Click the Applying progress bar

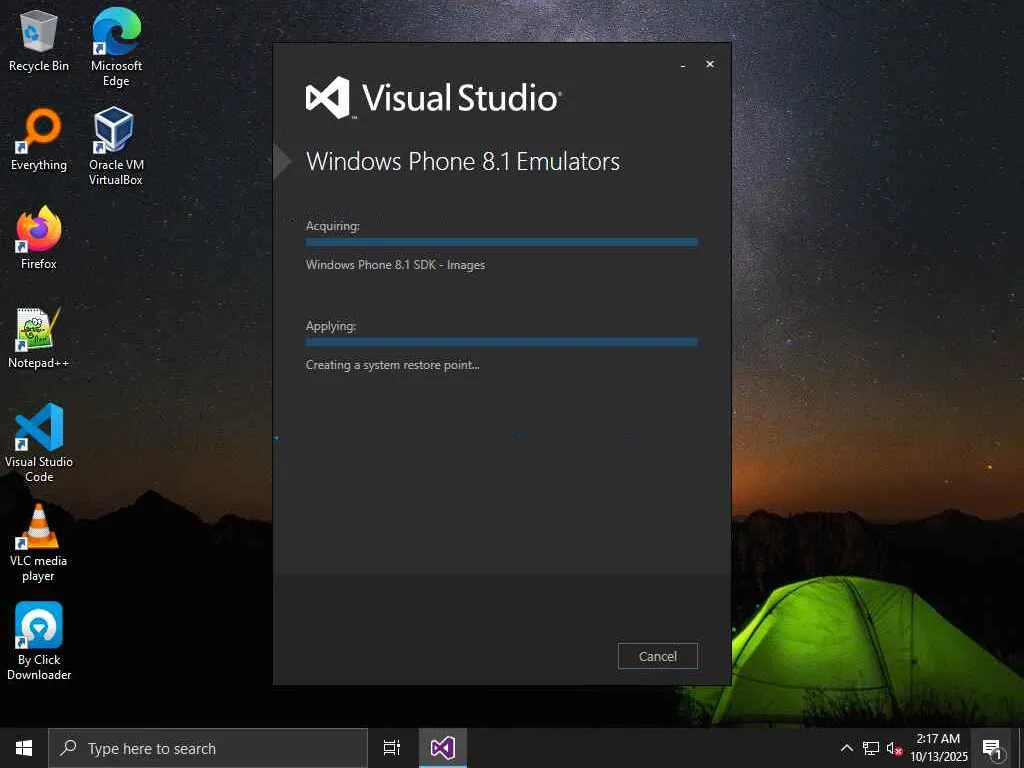pyautogui.click(x=502, y=342)
